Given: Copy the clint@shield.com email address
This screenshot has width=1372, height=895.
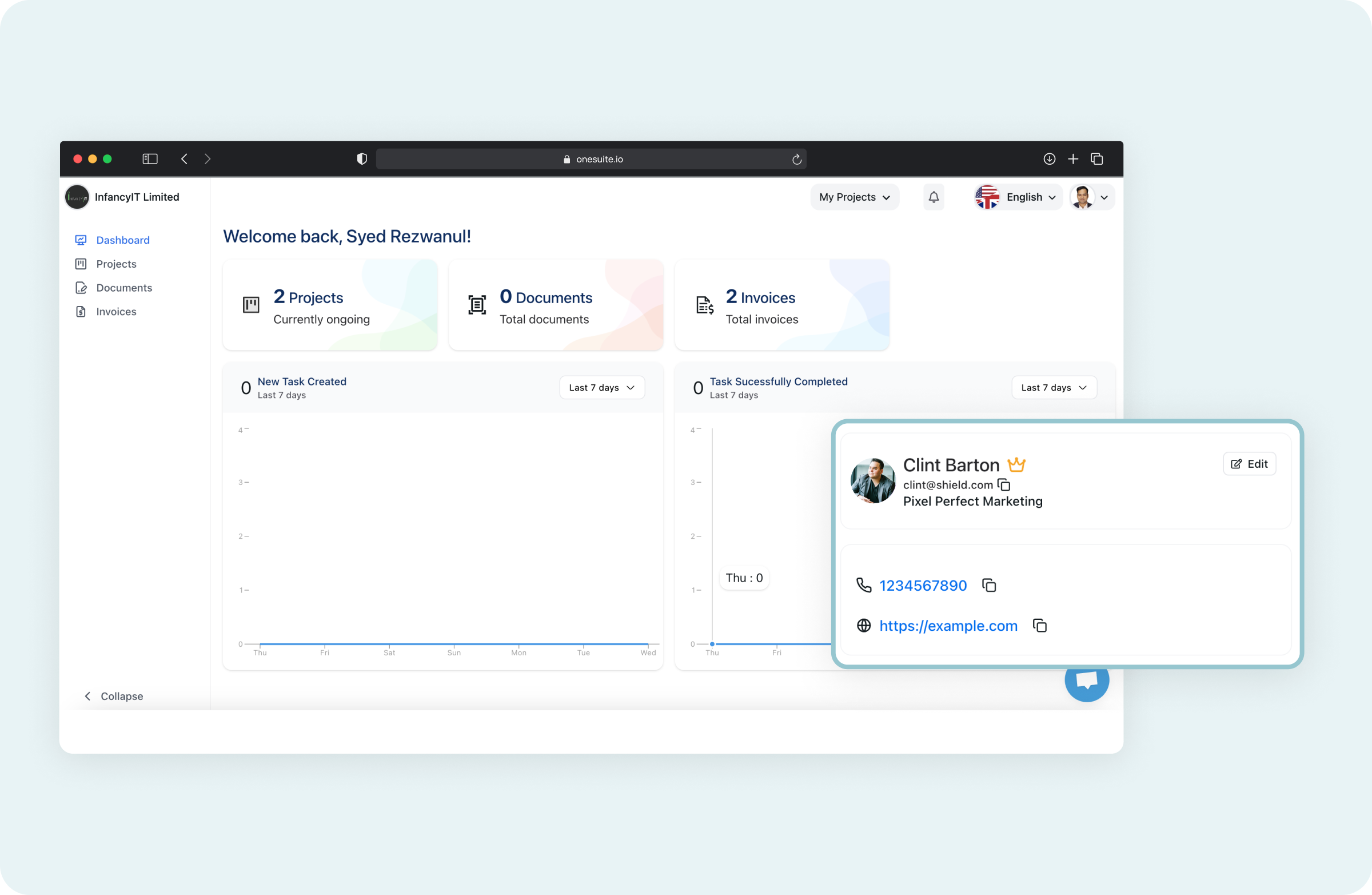Looking at the screenshot, I should [1004, 484].
